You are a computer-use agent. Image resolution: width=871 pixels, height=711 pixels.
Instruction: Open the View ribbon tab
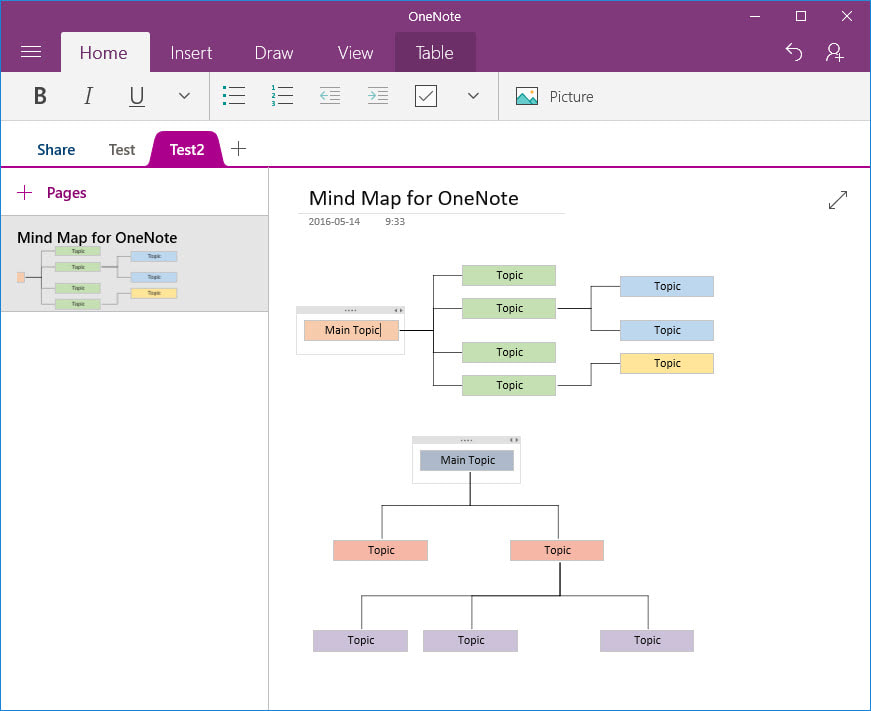[x=356, y=53]
